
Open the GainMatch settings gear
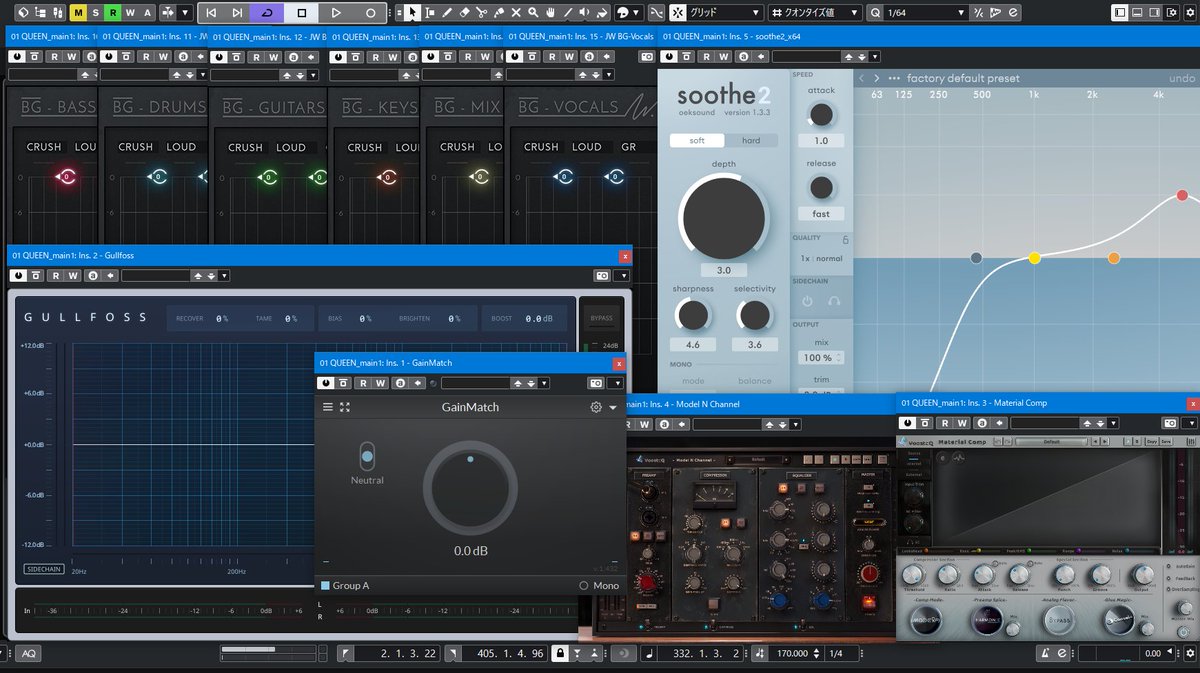[596, 407]
